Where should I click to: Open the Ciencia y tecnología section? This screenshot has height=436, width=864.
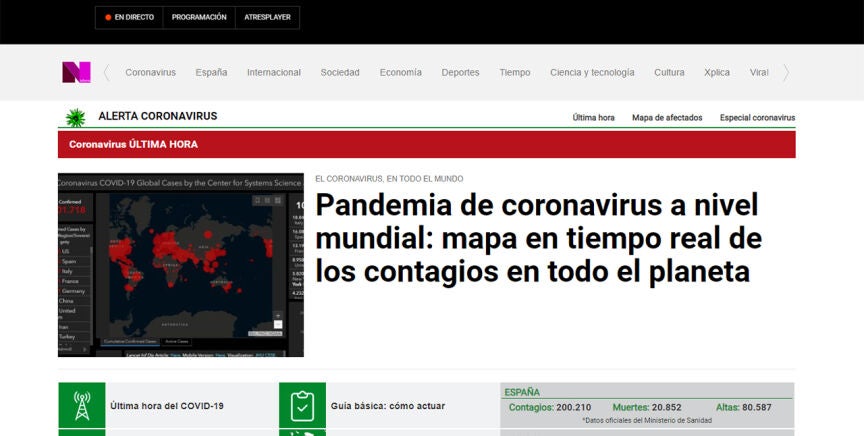click(592, 72)
